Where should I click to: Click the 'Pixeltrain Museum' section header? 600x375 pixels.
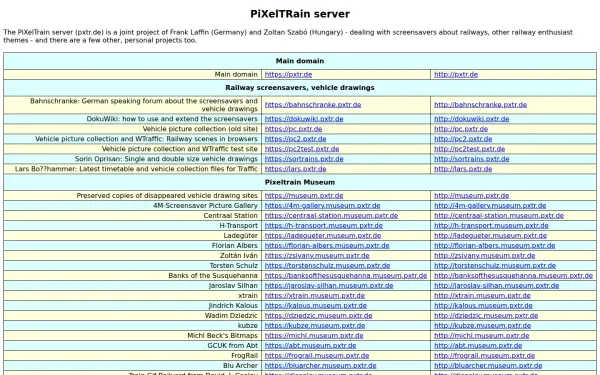pyautogui.click(x=300, y=183)
